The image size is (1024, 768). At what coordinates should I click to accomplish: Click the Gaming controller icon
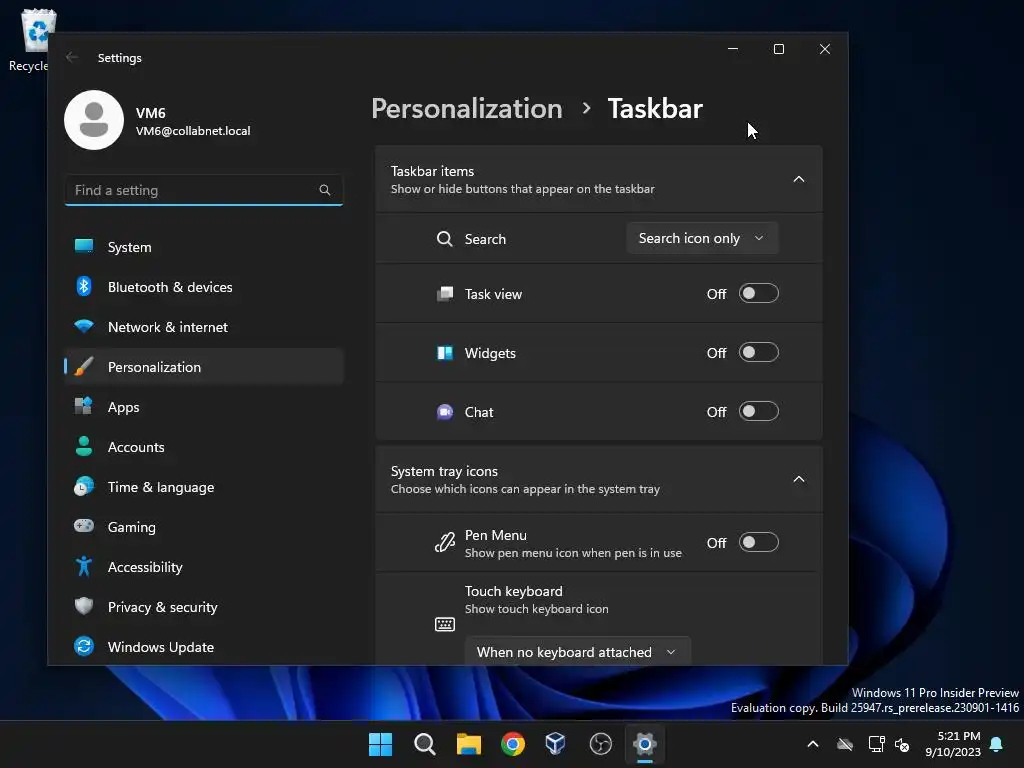pyautogui.click(x=84, y=526)
